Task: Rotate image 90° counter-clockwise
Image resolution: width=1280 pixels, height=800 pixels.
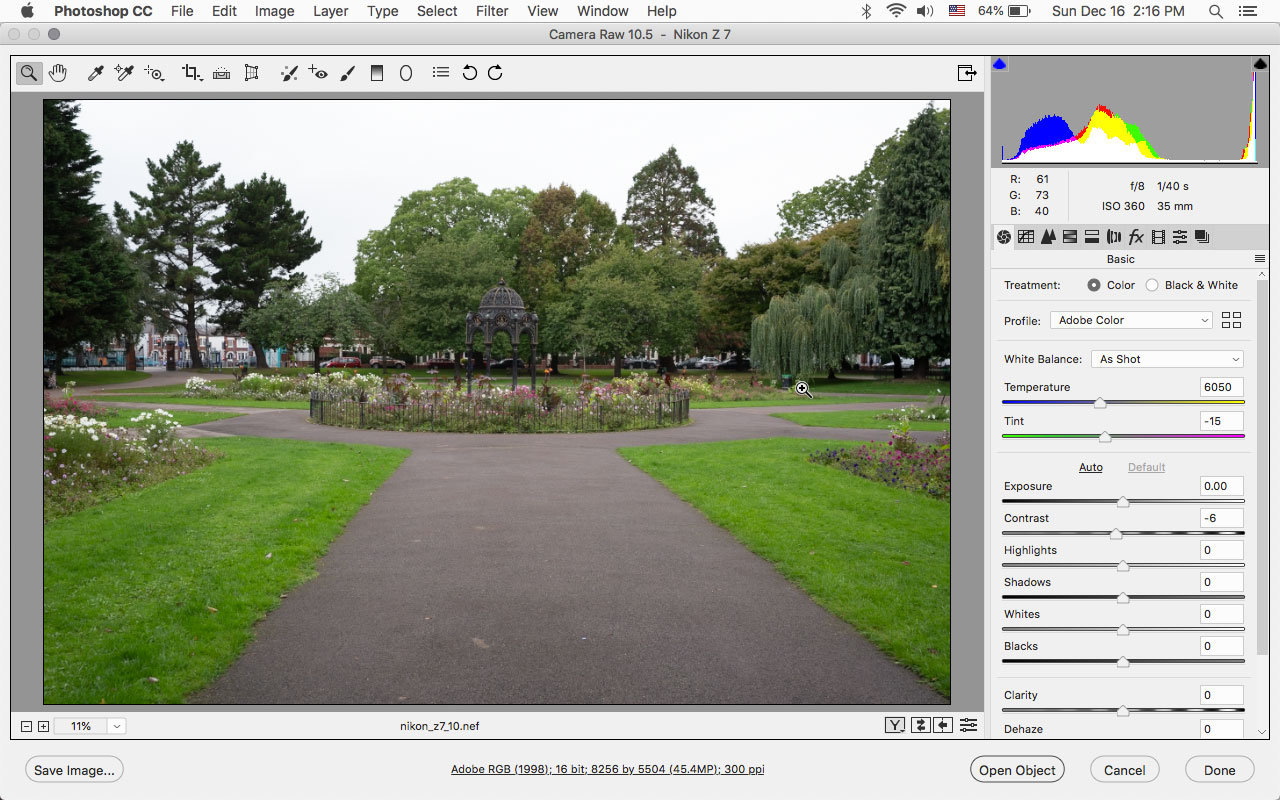Action: tap(469, 72)
